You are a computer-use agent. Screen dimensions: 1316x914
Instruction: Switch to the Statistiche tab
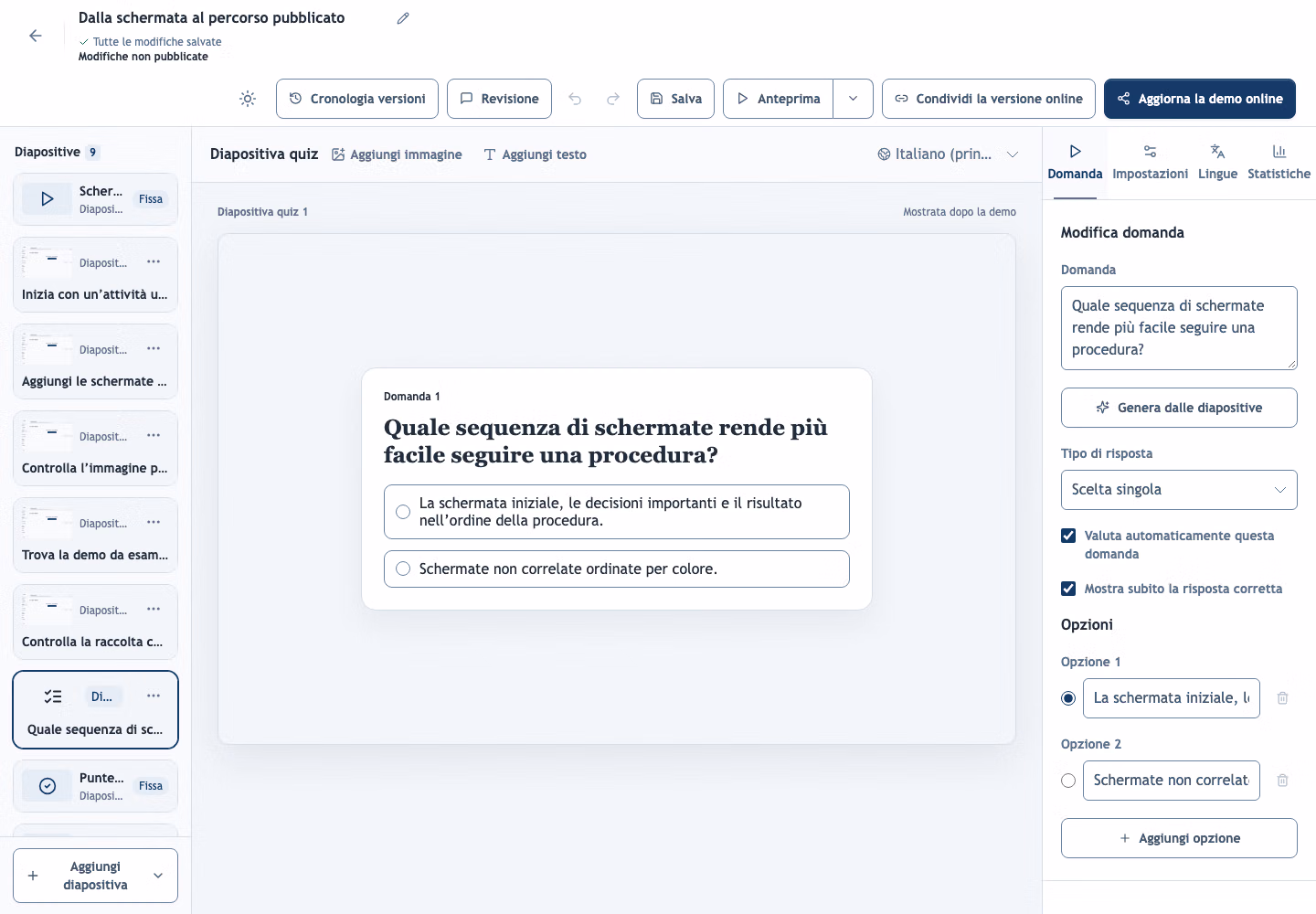coord(1279,163)
